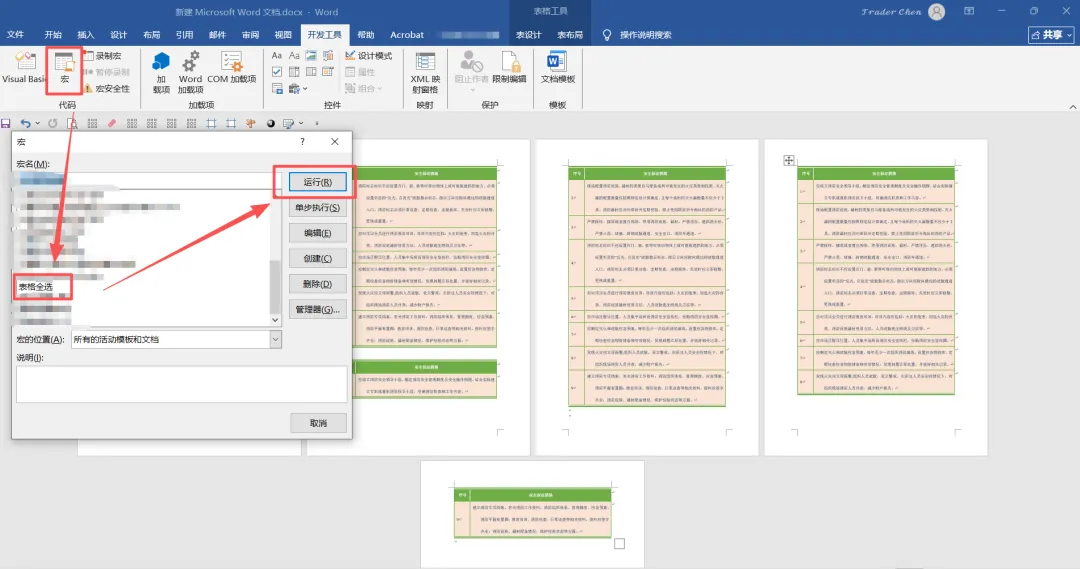Open 宏安全性 macro security settings
1080x569 pixels.
coord(107,88)
